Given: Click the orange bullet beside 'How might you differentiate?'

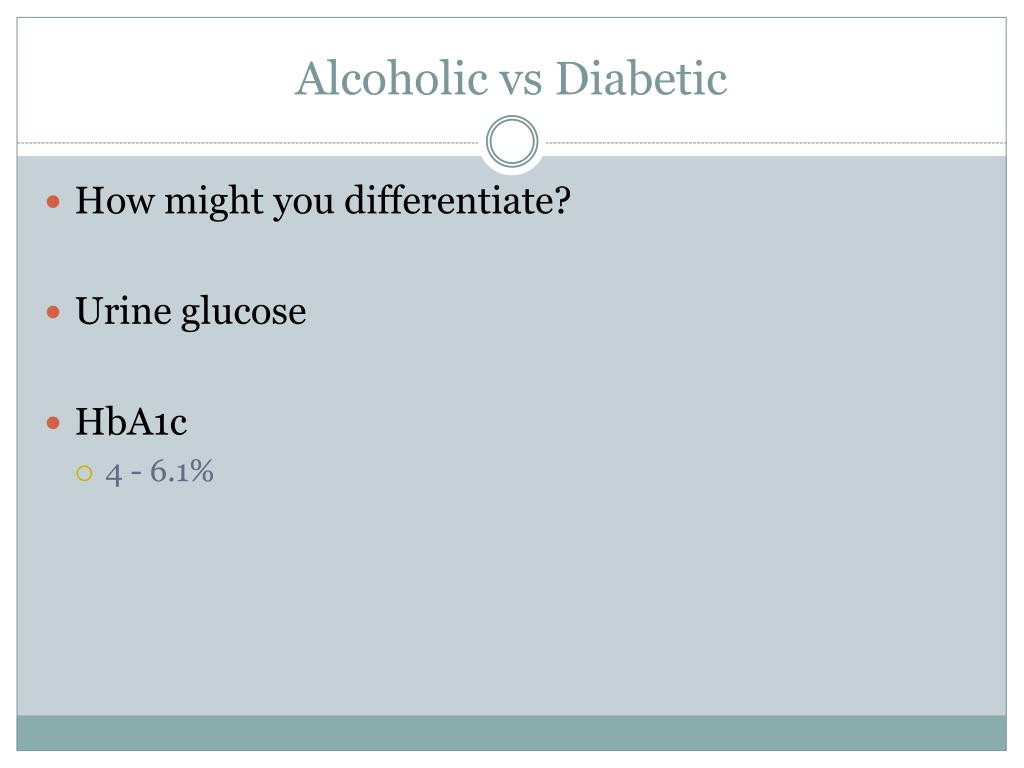Looking at the screenshot, I should [x=54, y=202].
